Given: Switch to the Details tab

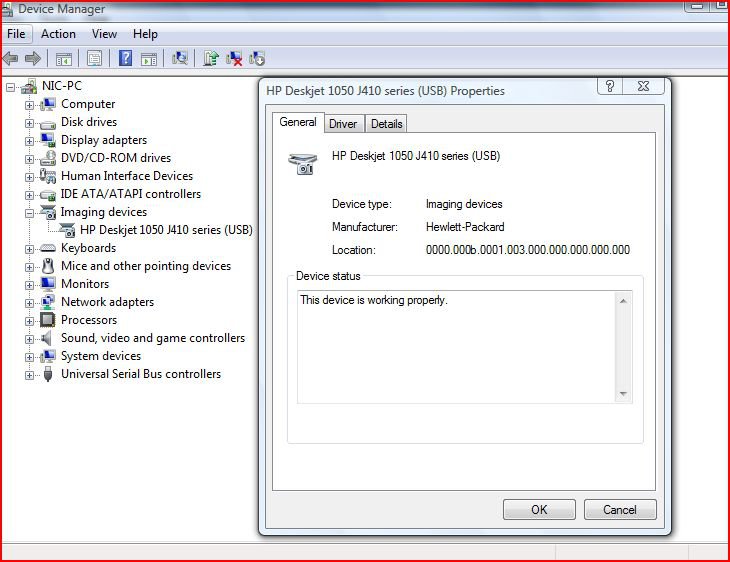Looking at the screenshot, I should coord(386,124).
